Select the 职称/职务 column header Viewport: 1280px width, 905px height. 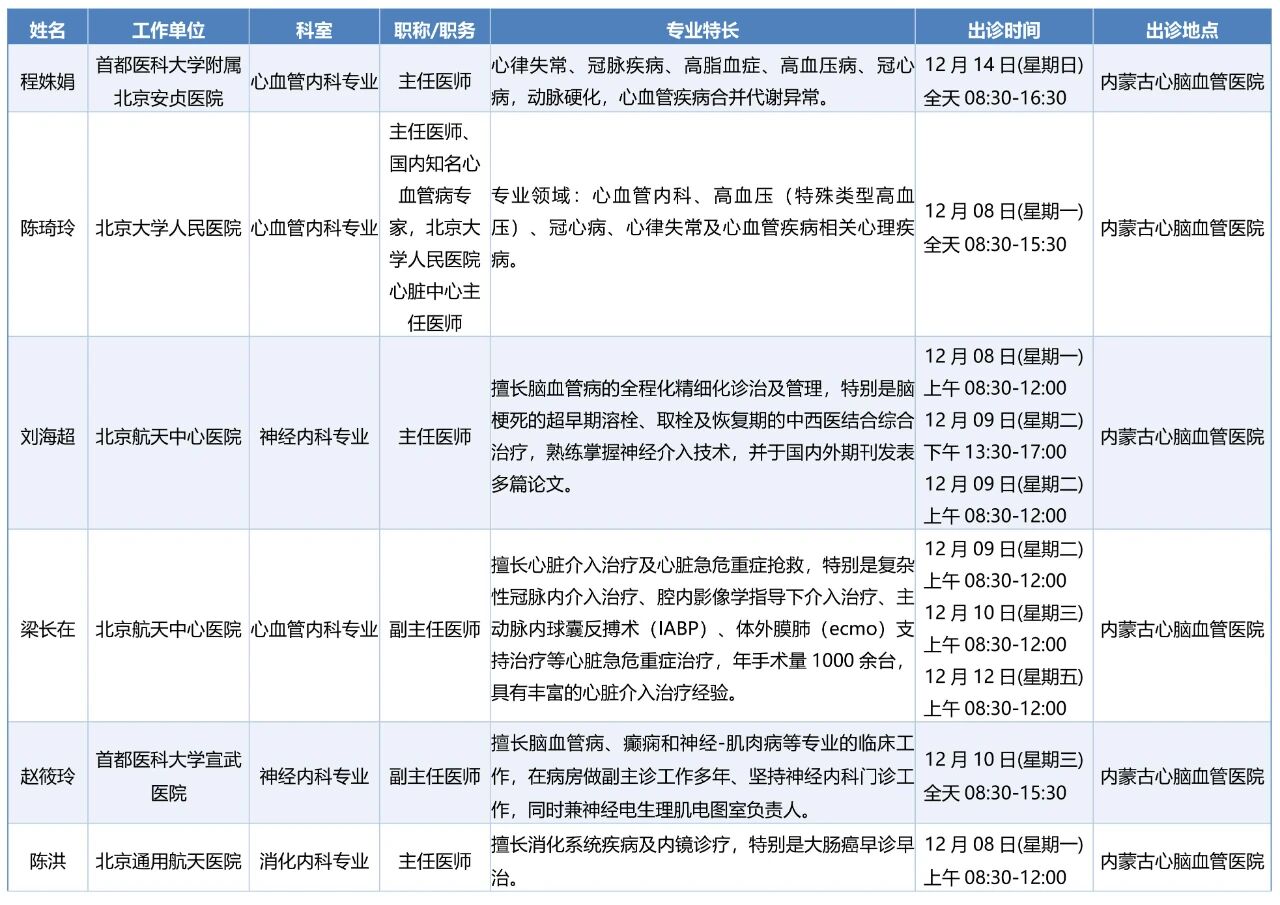[435, 30]
